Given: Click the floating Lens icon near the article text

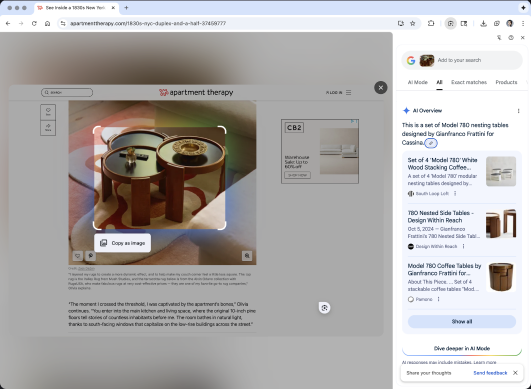Looking at the screenshot, I should (x=324, y=308).
